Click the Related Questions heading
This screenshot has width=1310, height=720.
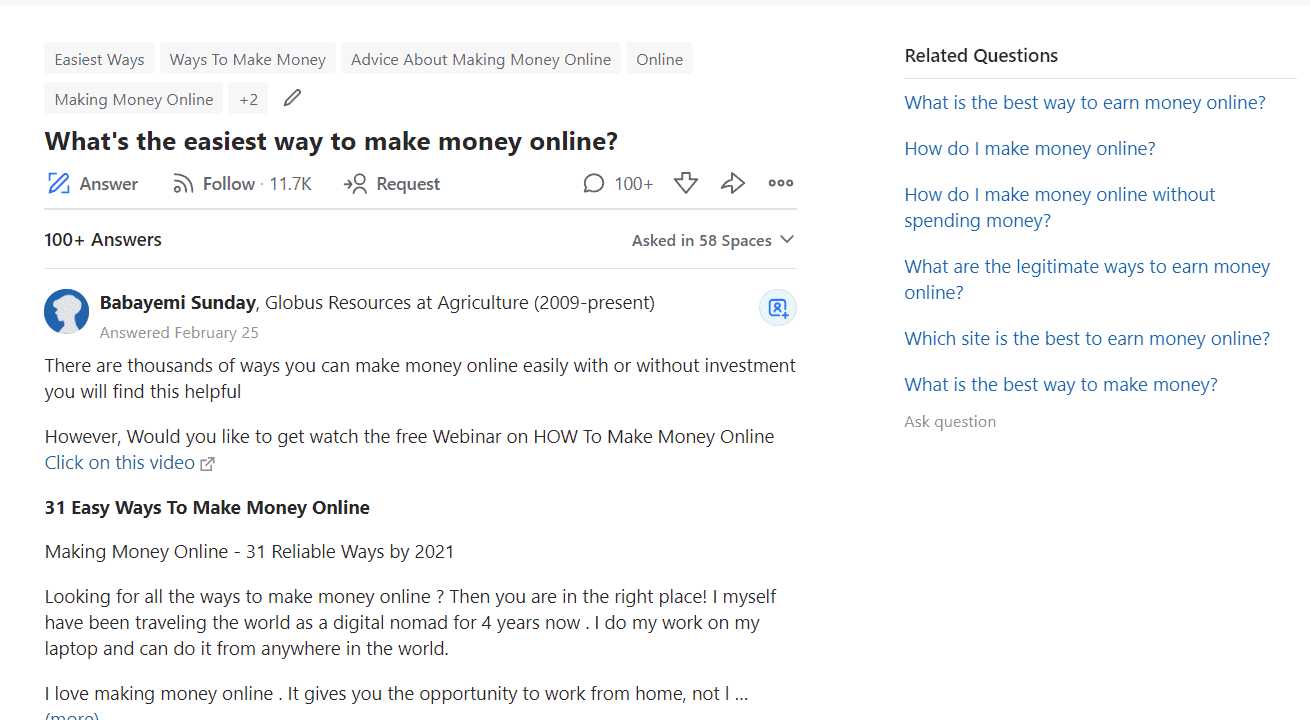click(x=981, y=56)
